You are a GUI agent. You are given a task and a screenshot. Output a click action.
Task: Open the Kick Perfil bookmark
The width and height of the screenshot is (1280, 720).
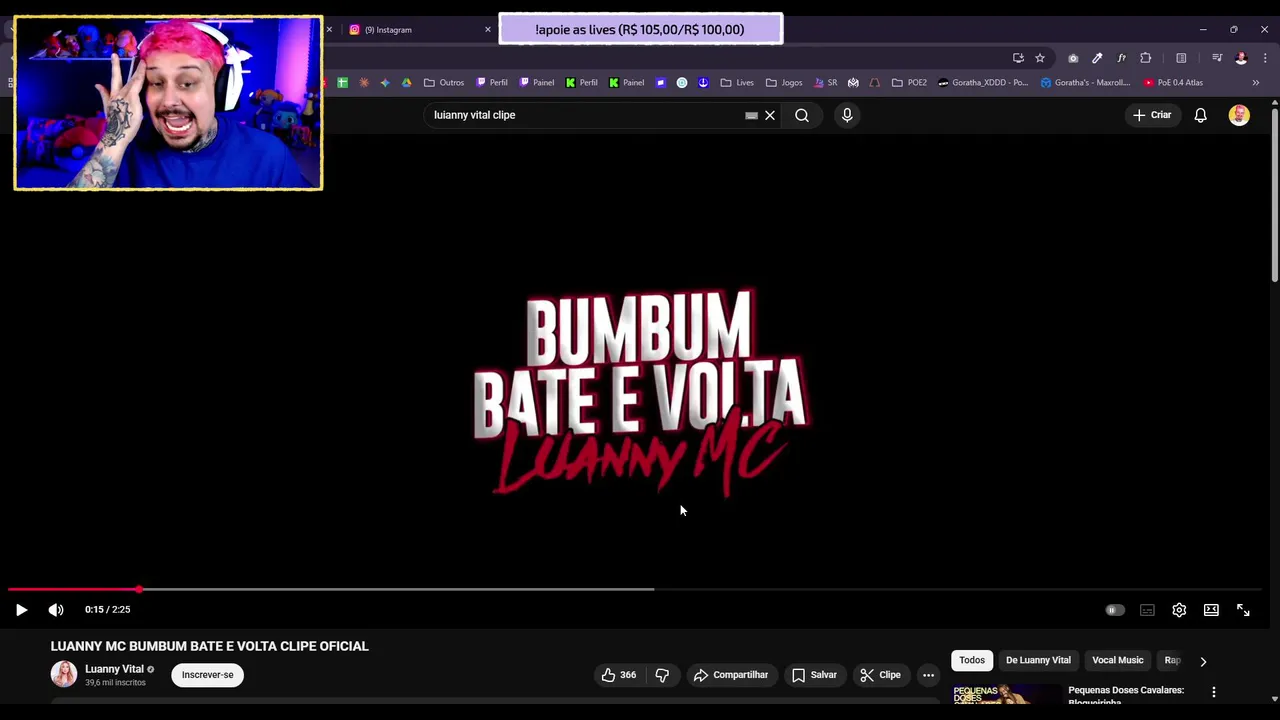(x=581, y=83)
